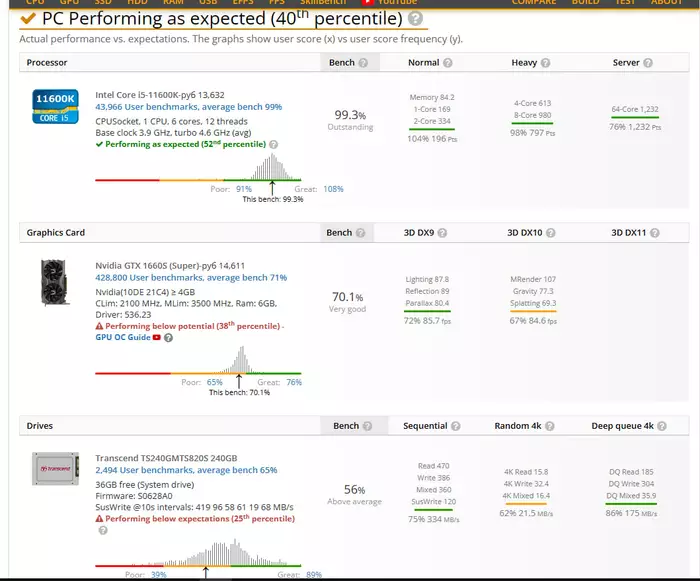700x581 pixels.
Task: Open the GTX 1660S graphics card image
Action: coord(54,282)
